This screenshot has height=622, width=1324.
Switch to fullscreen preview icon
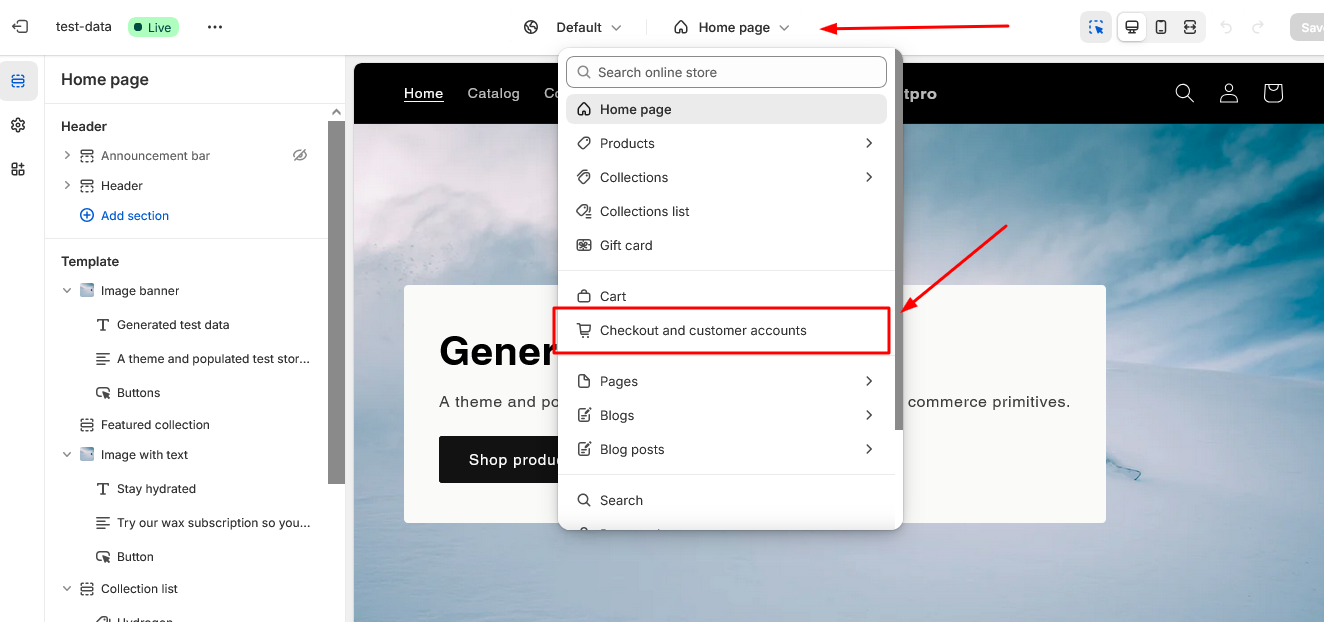[1190, 27]
